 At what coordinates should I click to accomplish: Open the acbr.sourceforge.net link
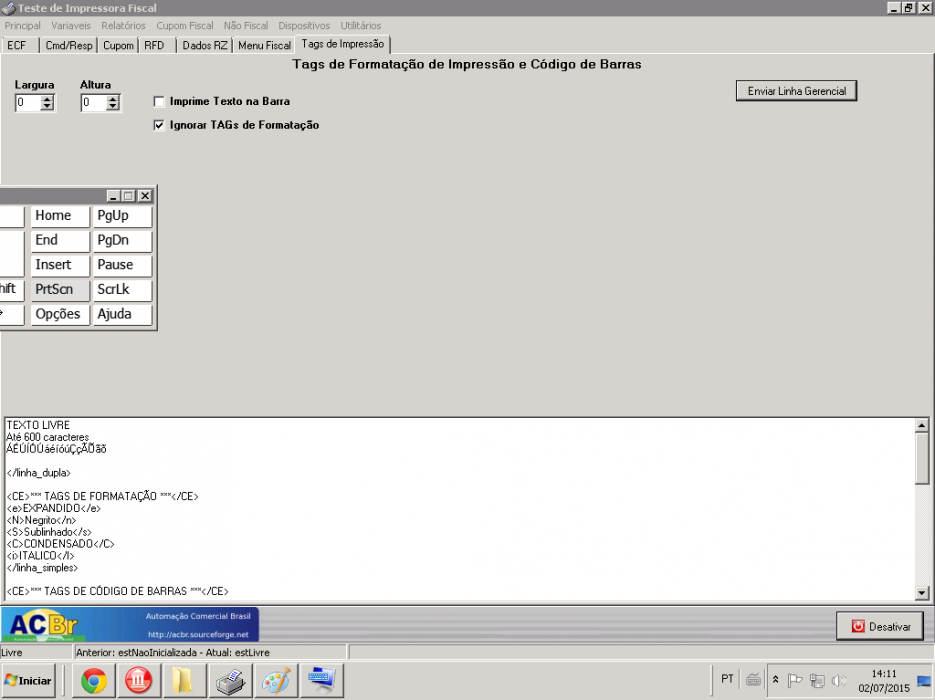click(198, 634)
